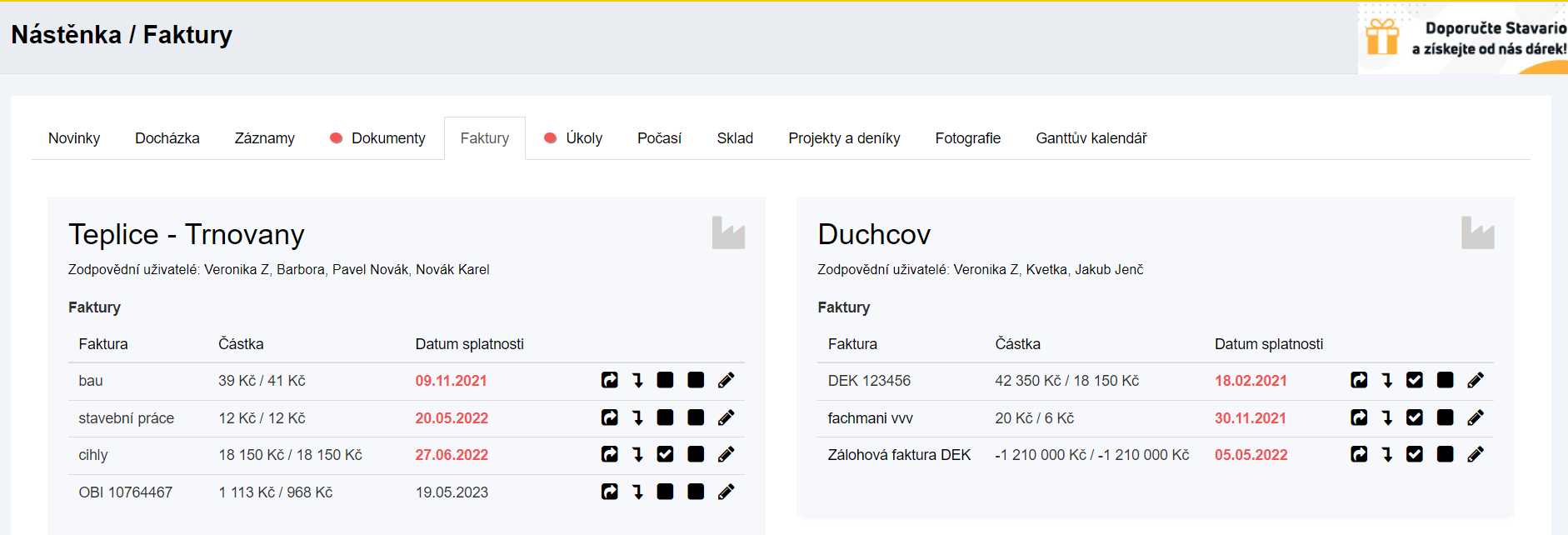Click the Doporučte Stavario gift banner
The image size is (1568, 535).
click(1464, 38)
